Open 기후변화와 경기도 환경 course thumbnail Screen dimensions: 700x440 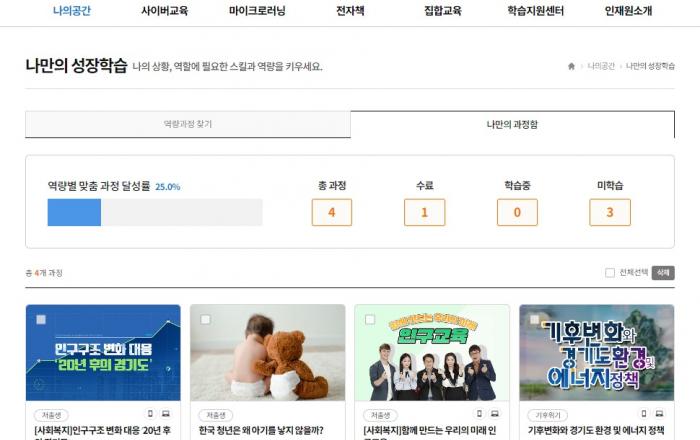[x=596, y=353]
